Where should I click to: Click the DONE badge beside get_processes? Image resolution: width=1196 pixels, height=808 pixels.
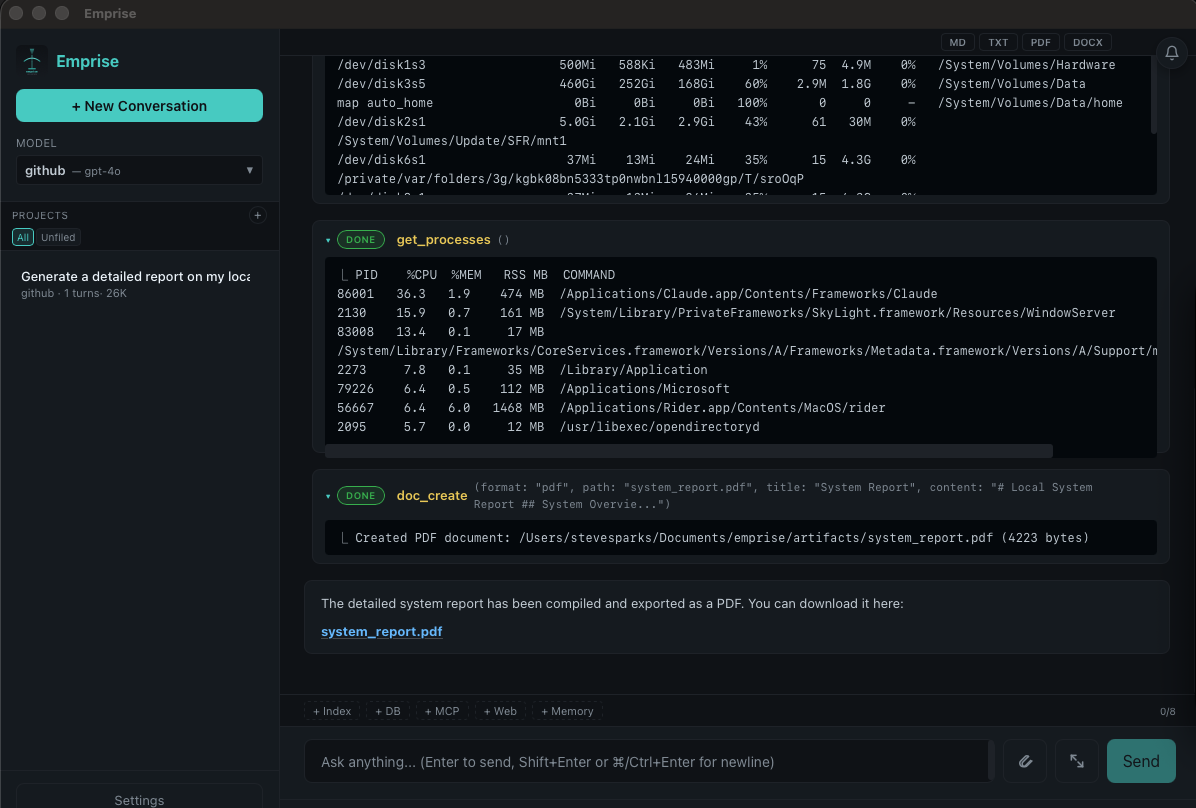(x=361, y=240)
